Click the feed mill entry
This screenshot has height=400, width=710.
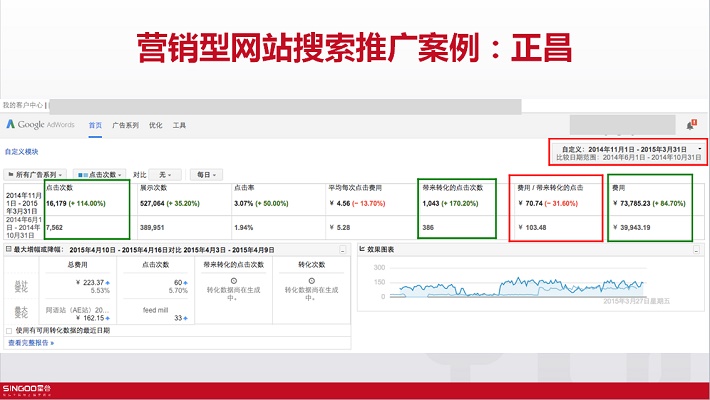(155, 310)
